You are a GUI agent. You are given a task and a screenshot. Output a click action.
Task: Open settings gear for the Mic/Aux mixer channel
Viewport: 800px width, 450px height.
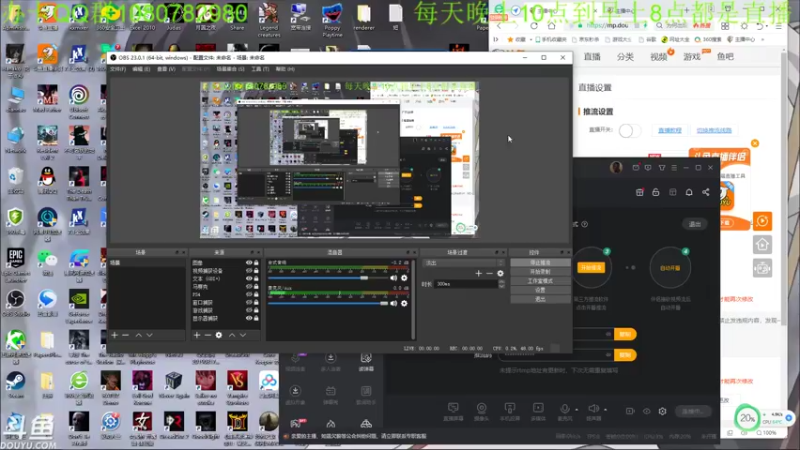click(x=404, y=304)
